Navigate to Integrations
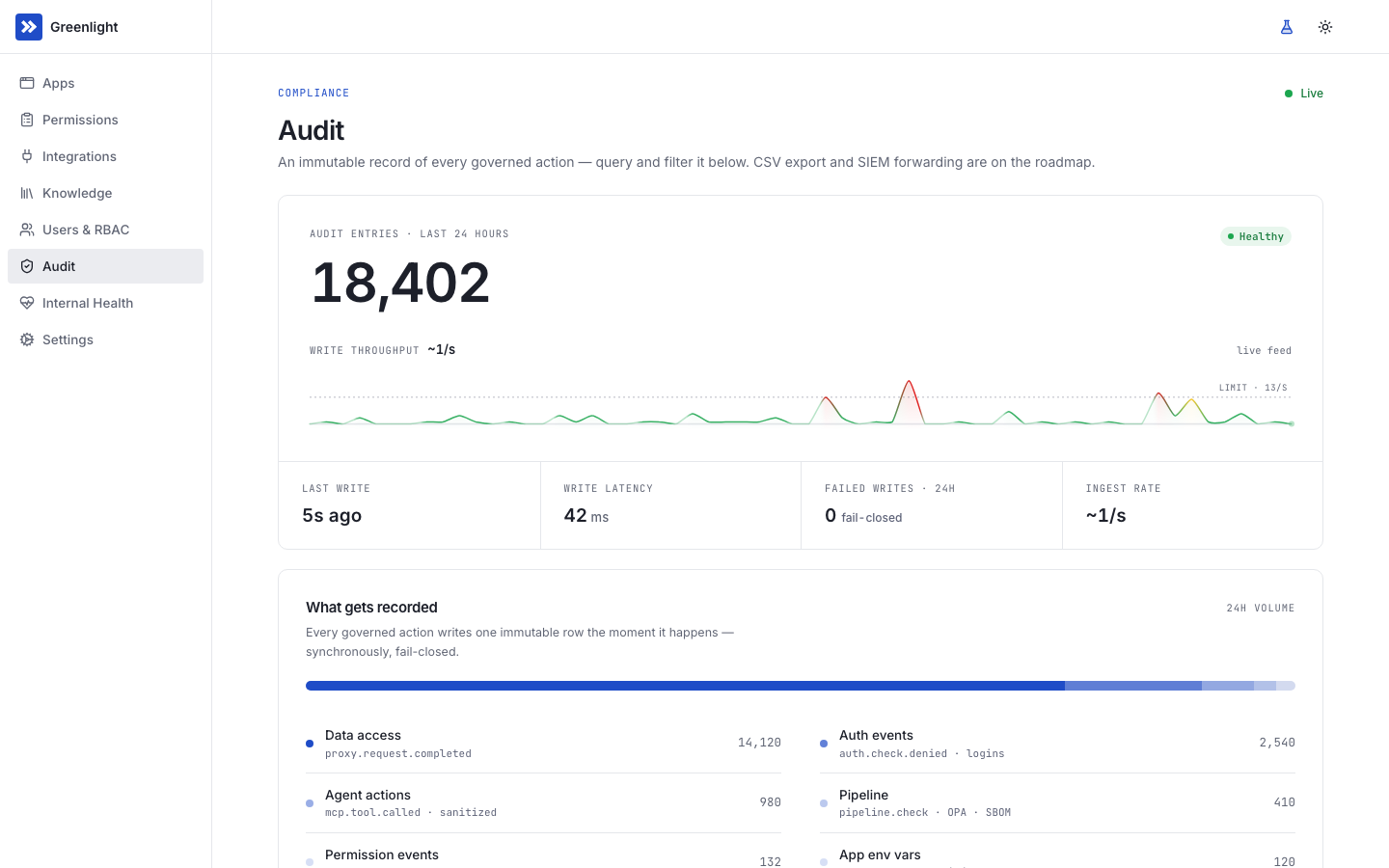Screen dimensions: 1389x868 click(105, 156)
